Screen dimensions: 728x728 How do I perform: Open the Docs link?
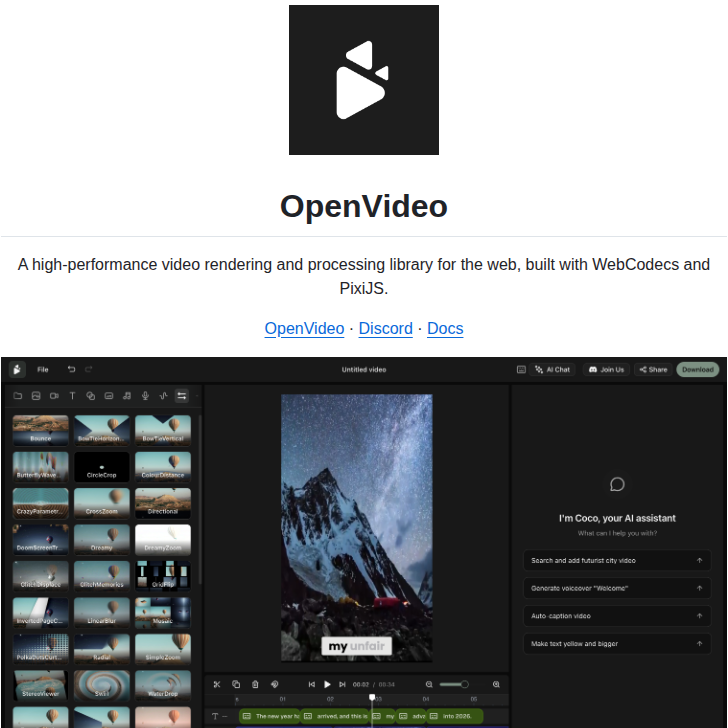pyautogui.click(x=445, y=328)
